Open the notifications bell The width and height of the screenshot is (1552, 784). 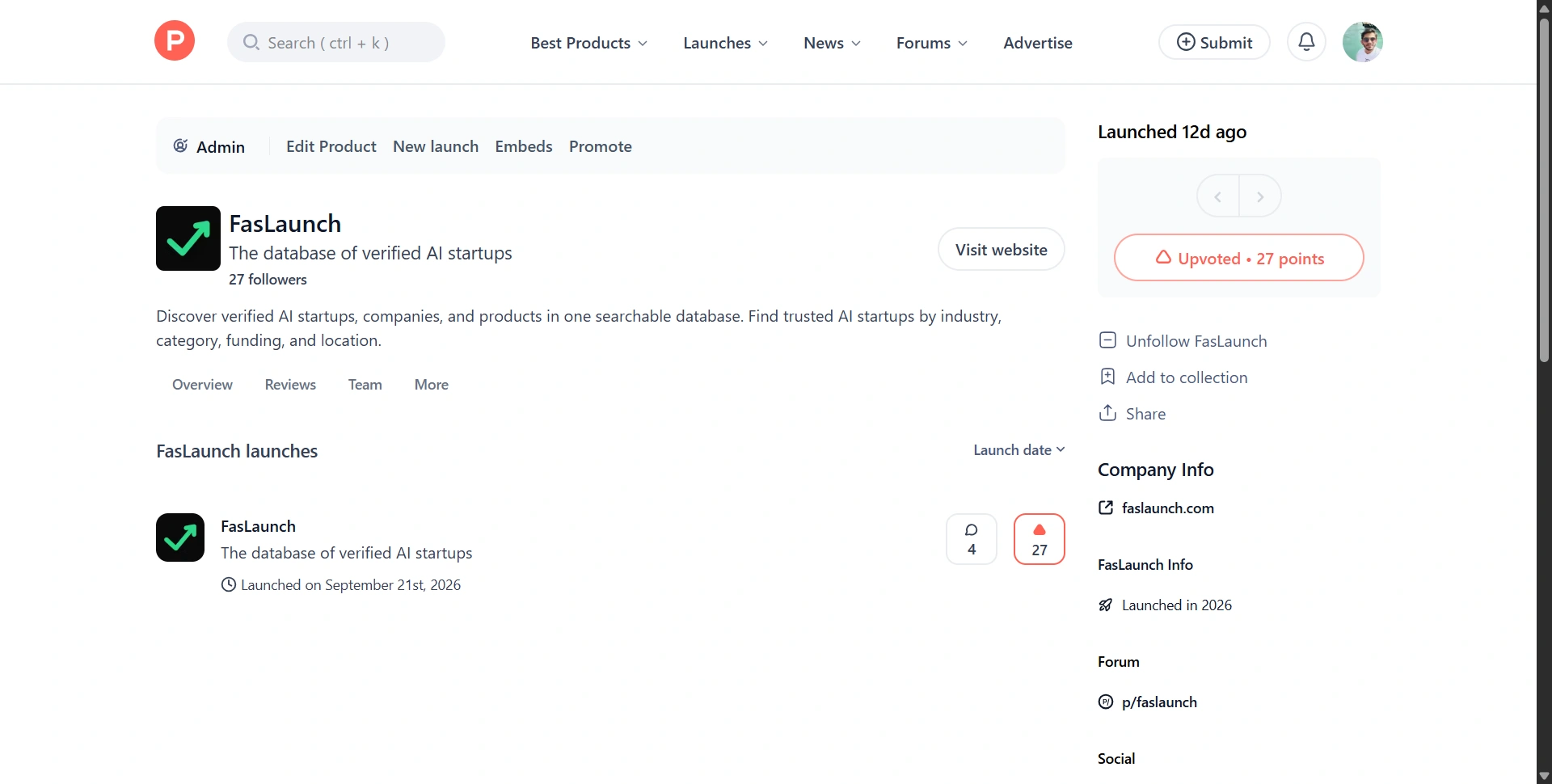[x=1306, y=42]
